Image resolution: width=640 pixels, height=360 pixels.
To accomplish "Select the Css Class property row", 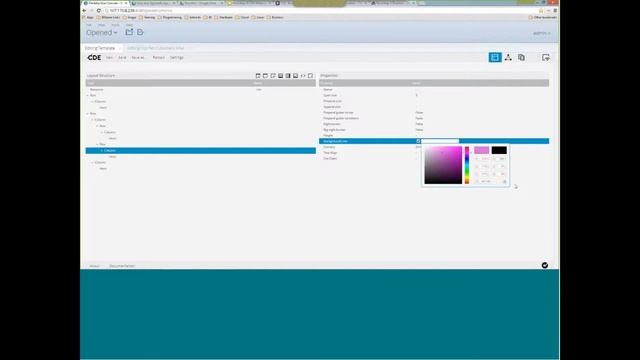I will tap(370, 158).
